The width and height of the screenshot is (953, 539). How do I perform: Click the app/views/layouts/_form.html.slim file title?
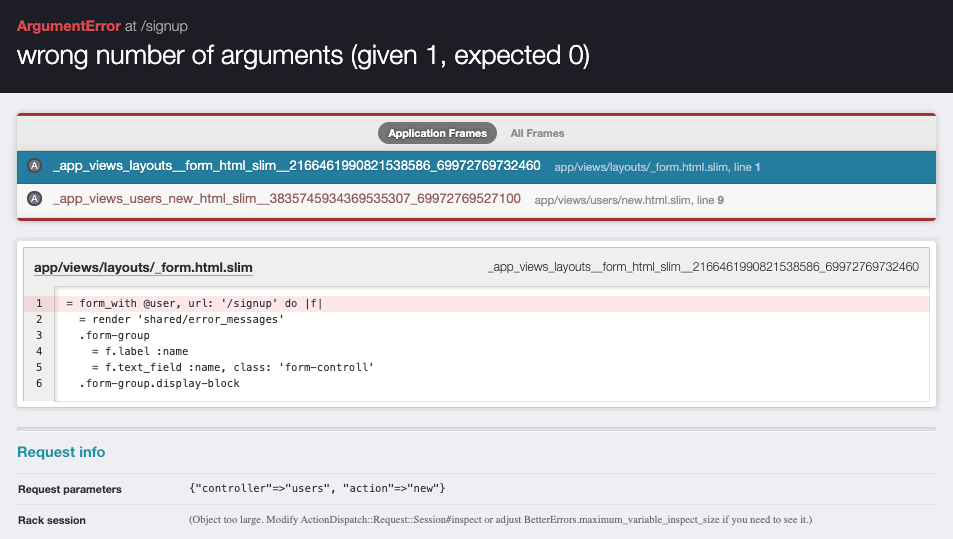coord(143,268)
